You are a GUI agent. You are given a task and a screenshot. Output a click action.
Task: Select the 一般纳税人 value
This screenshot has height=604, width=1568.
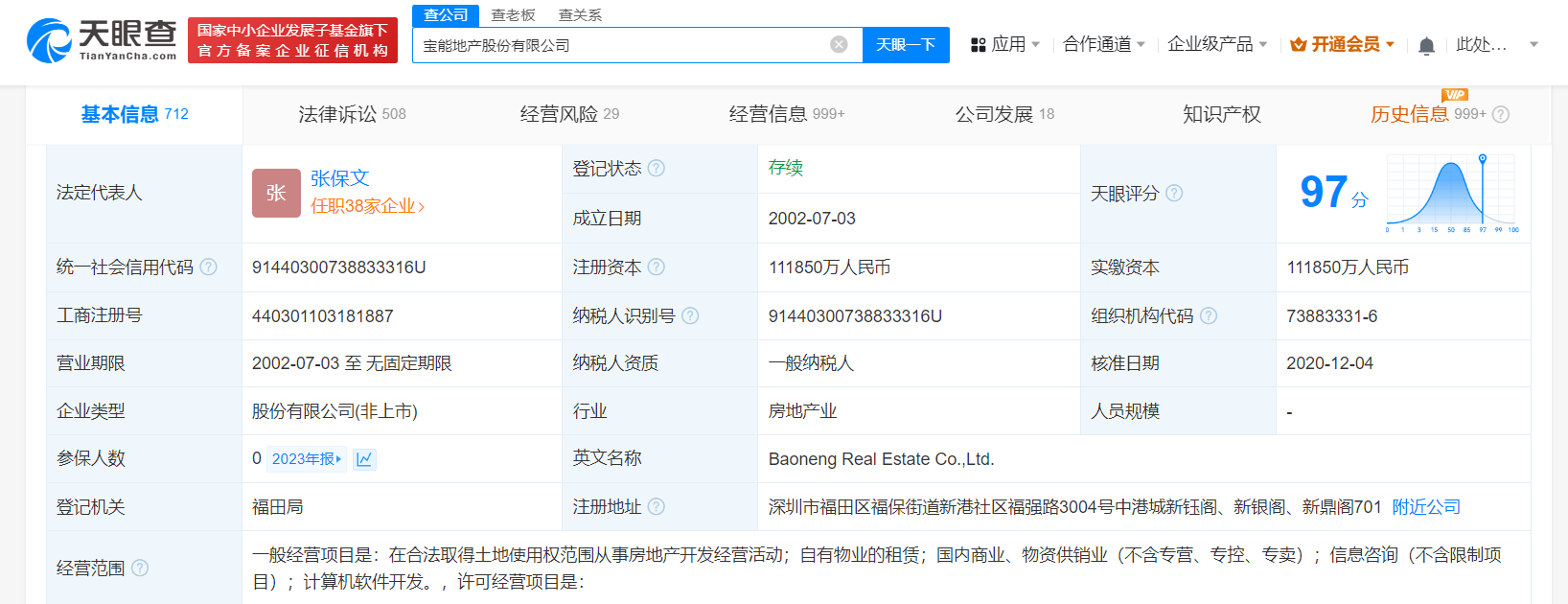811,363
